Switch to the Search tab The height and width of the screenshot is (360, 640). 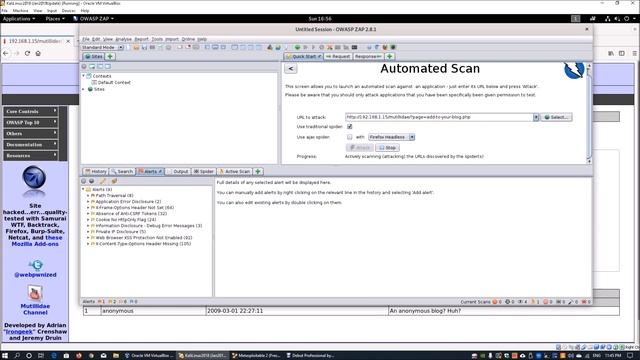[122, 171]
